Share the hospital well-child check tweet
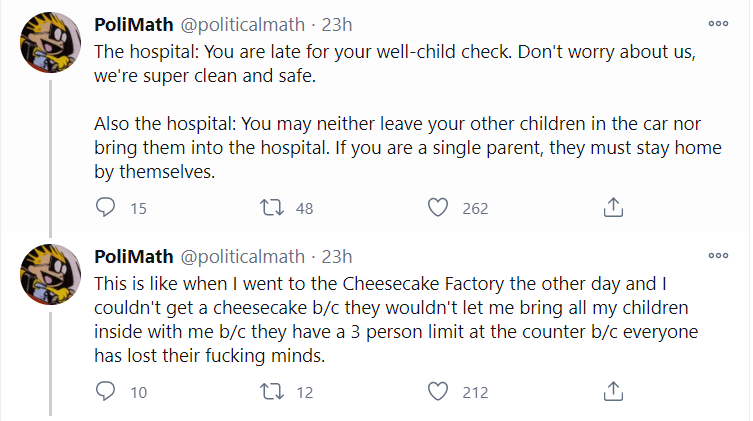 pos(614,207)
